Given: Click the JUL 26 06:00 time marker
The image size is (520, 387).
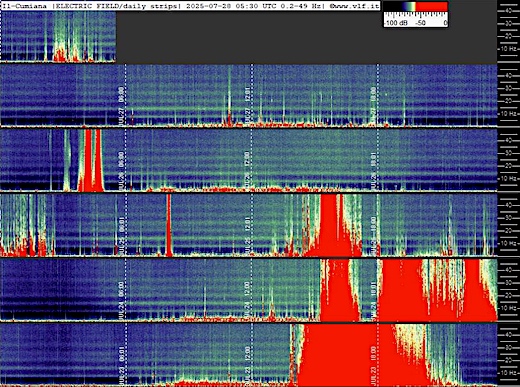Looking at the screenshot, I should pyautogui.click(x=121, y=171).
